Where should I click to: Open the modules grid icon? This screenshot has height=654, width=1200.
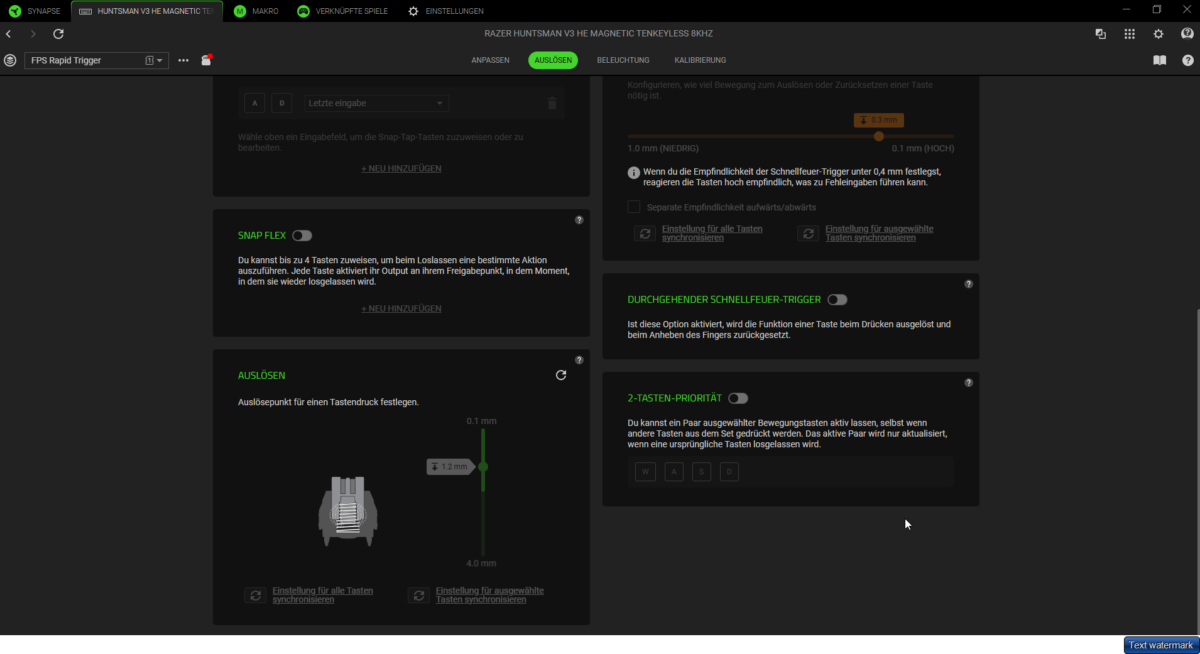[1129, 34]
